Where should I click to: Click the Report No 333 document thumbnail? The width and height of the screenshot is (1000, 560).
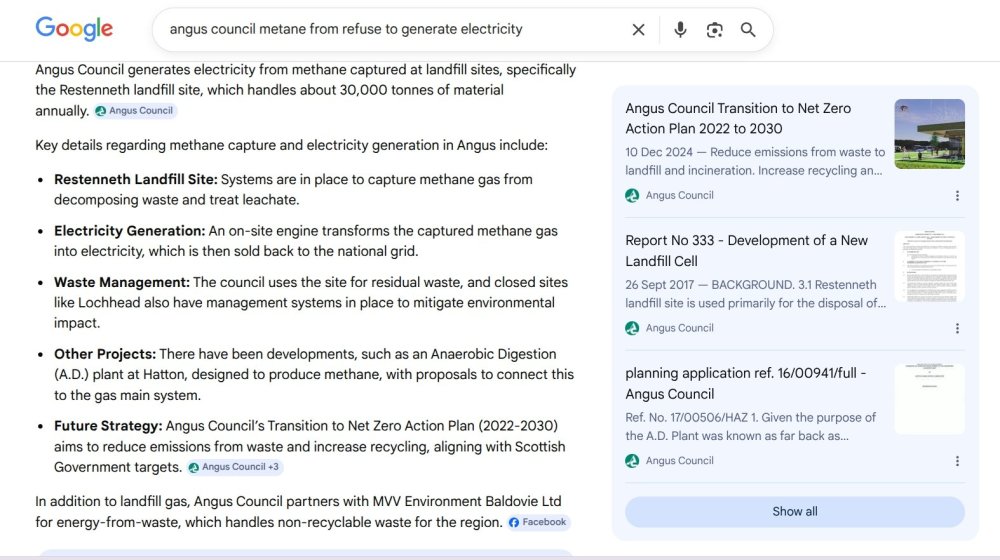click(x=929, y=267)
